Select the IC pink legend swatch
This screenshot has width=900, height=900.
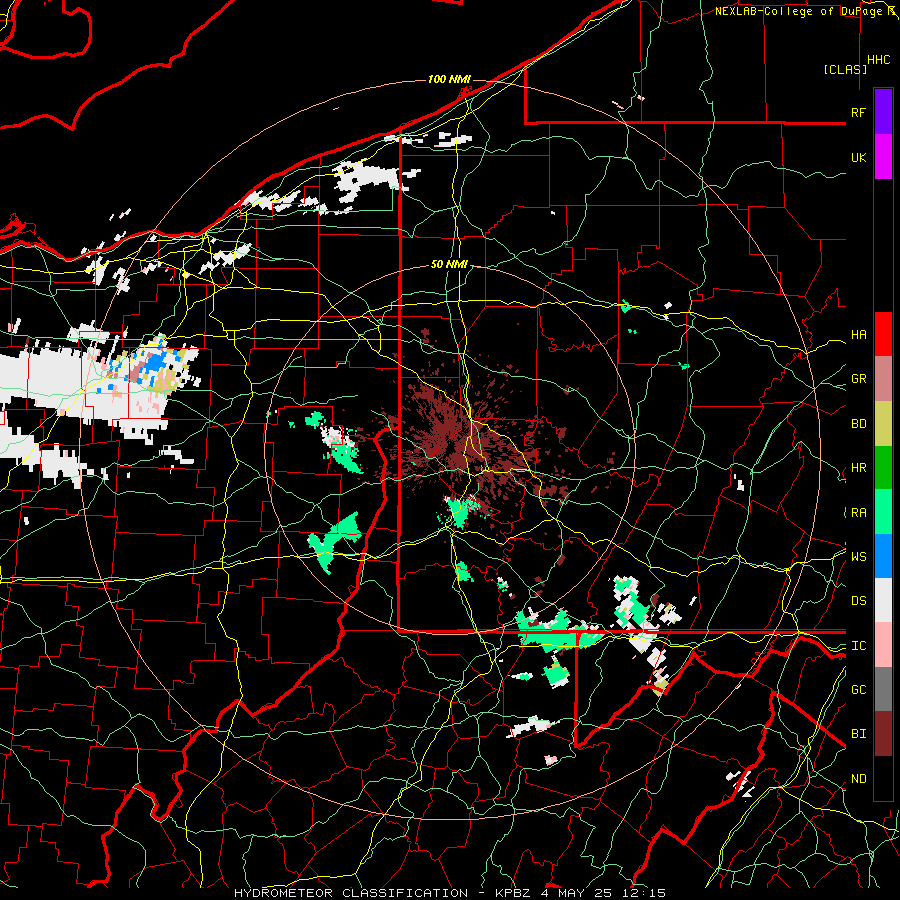(x=883, y=645)
